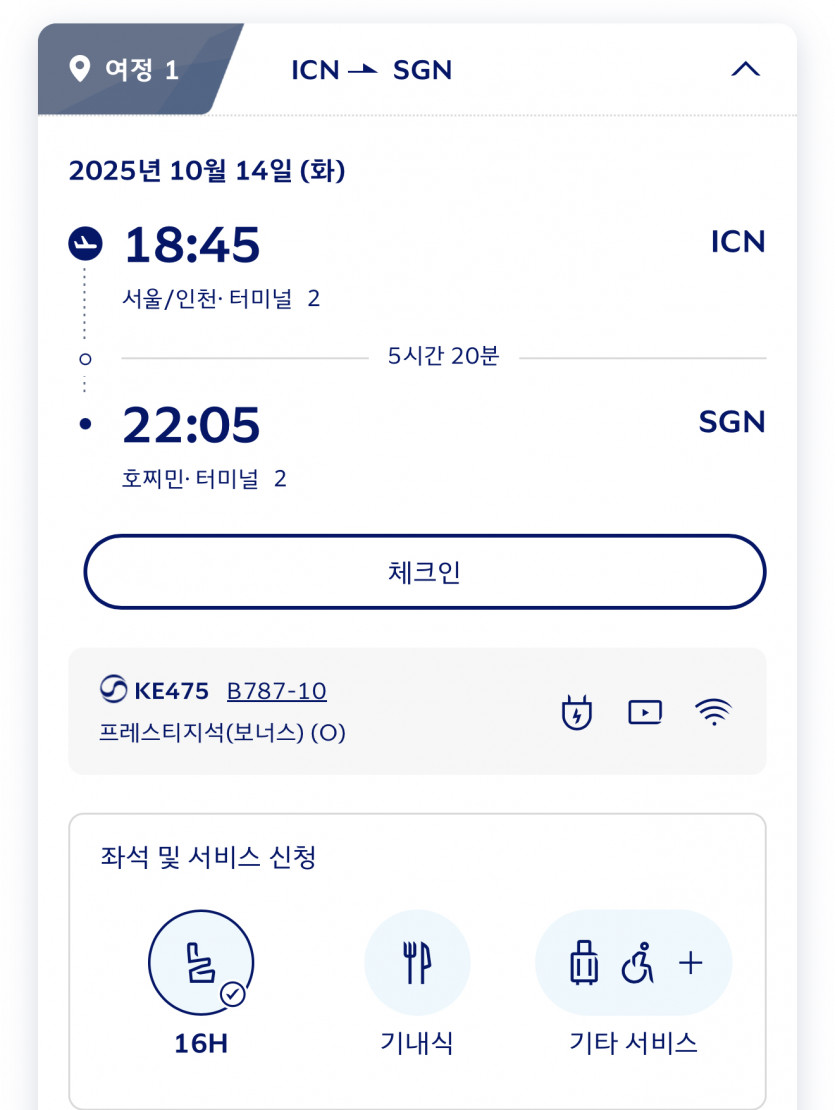Collapse the 여정 1 itinerary section
835x1110 pixels.
coord(746,70)
